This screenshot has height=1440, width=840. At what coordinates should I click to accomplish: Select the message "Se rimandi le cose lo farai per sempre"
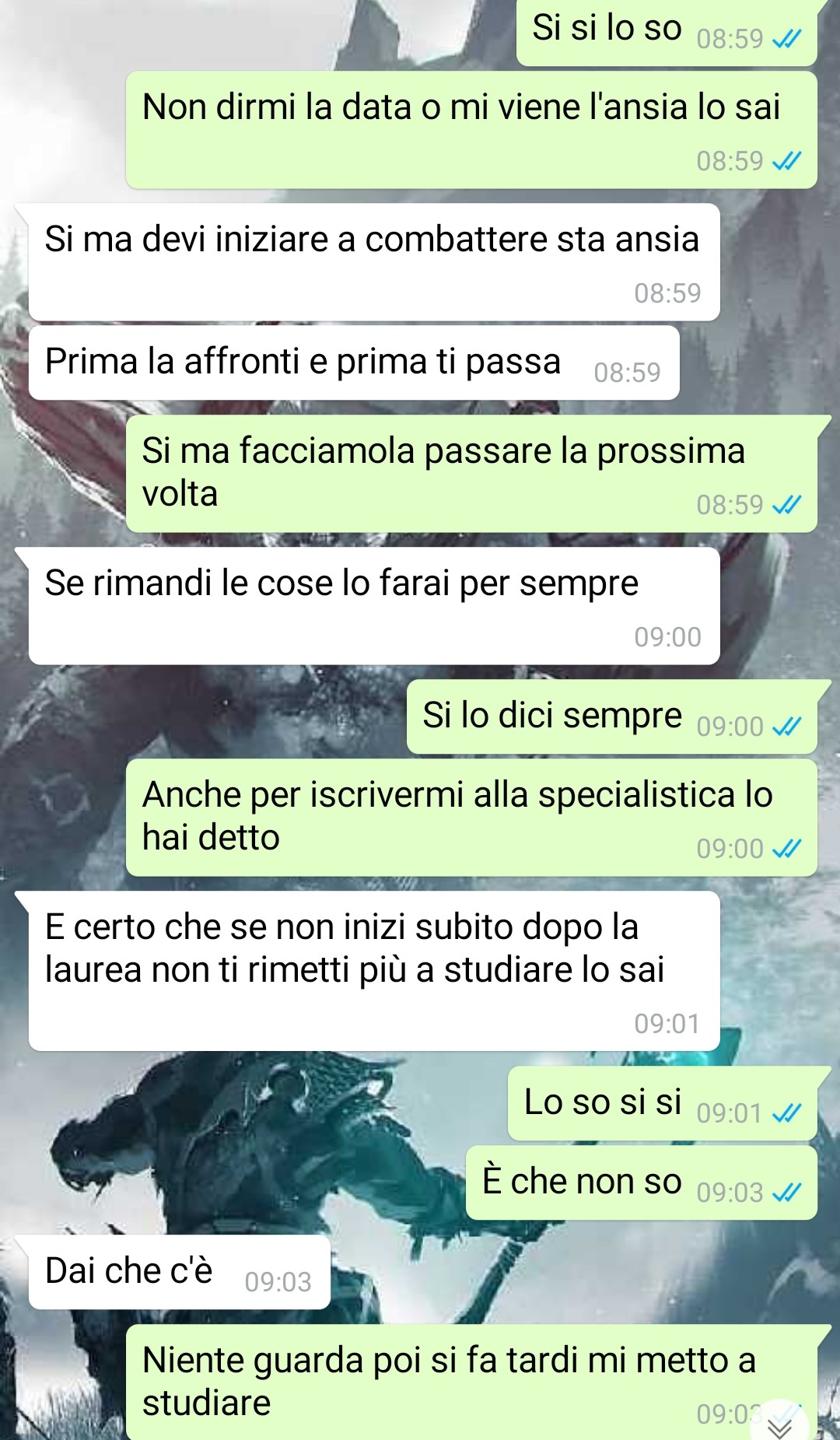(374, 606)
